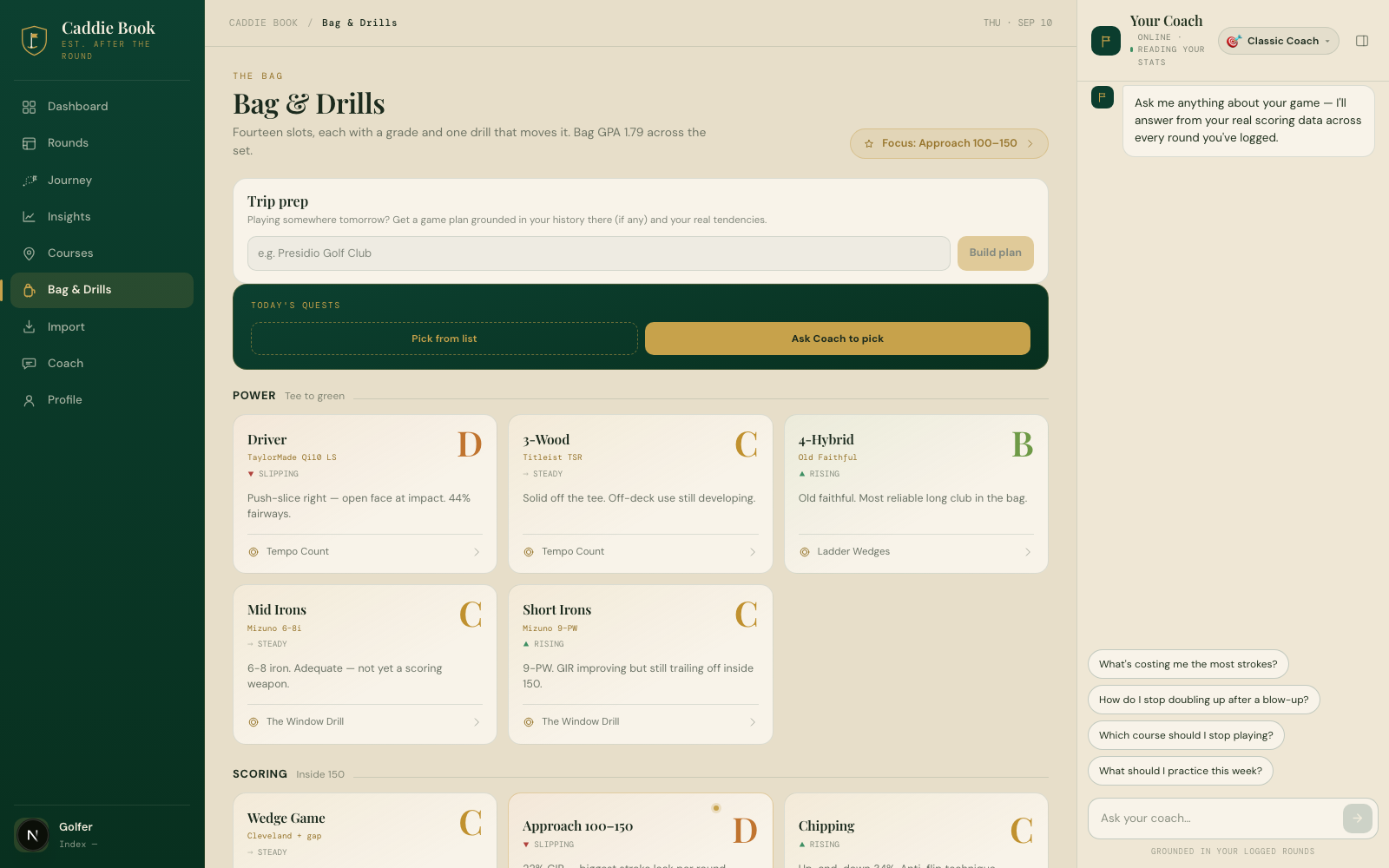Ask "What's costing me the most strokes?"
Viewport: 1389px width, 868px height.
click(x=1188, y=664)
